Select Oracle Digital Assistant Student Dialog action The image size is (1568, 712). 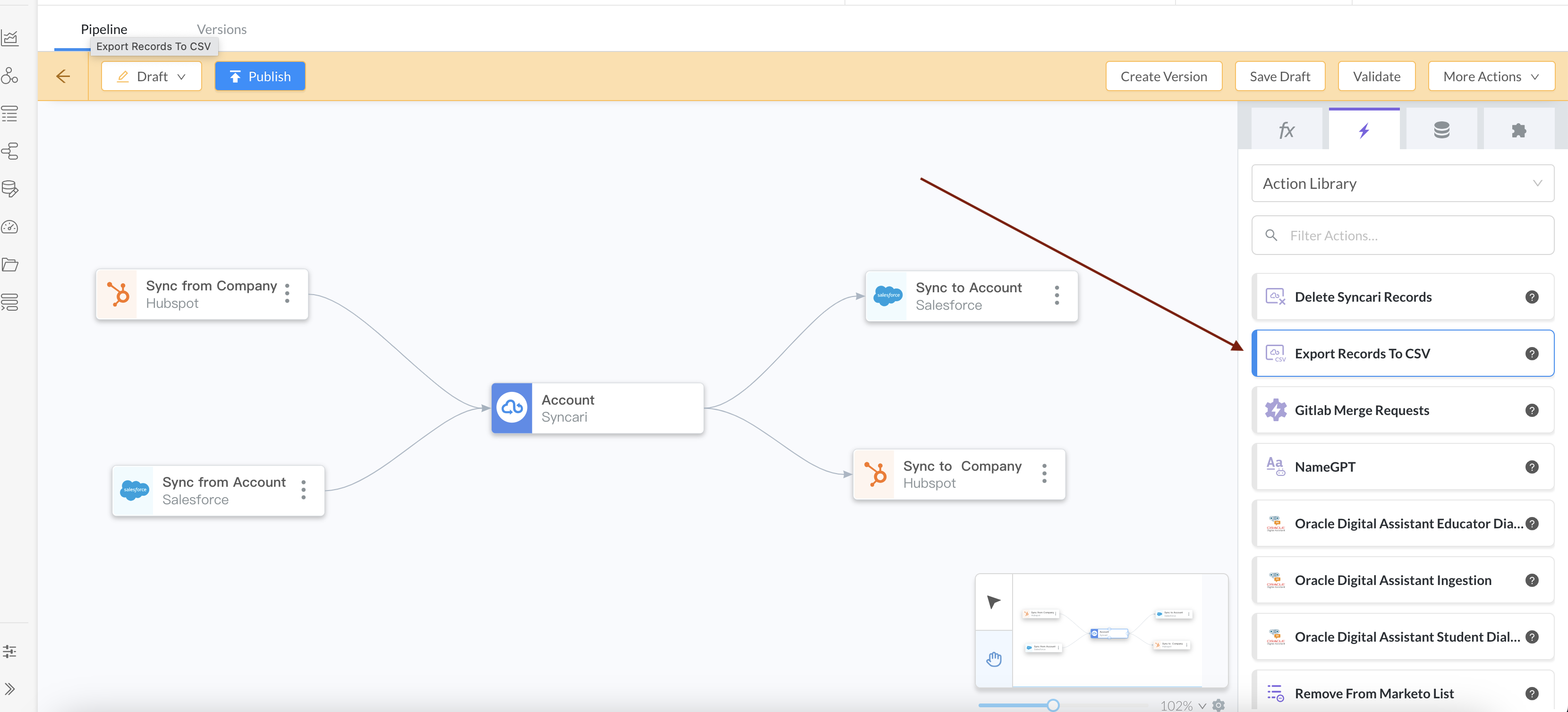point(1402,636)
